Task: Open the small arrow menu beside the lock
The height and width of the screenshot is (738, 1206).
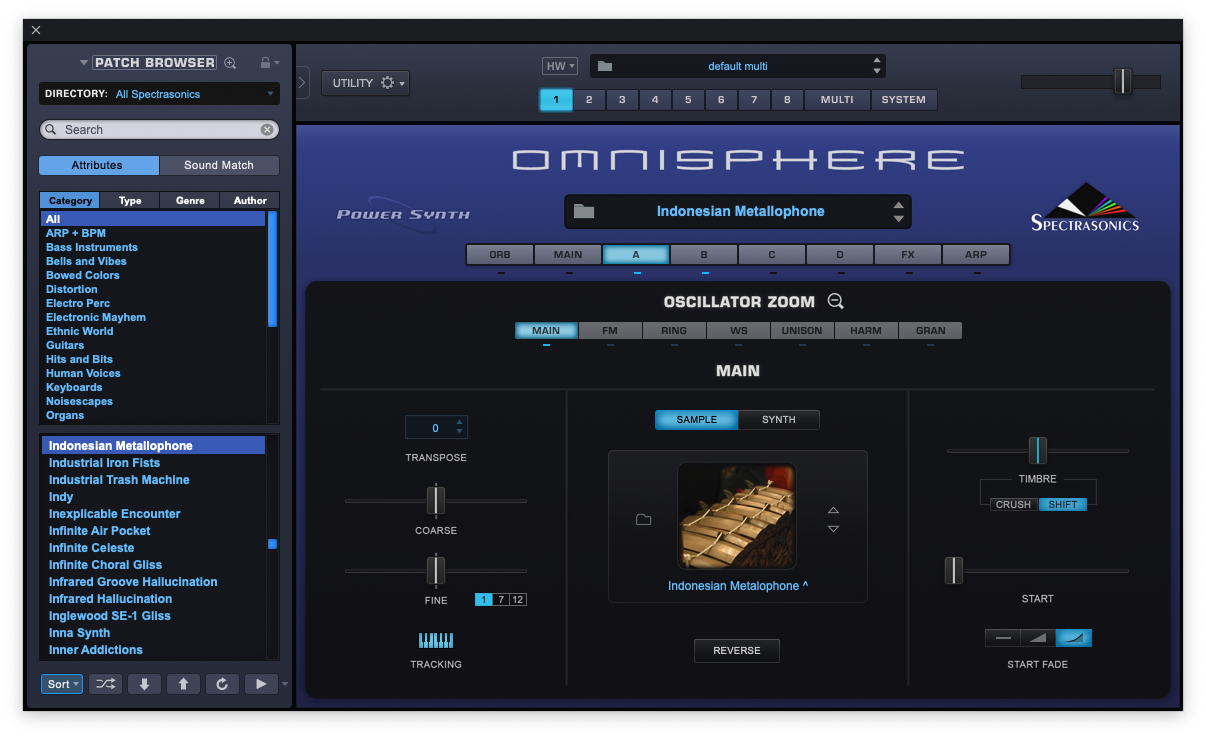Action: 277,63
